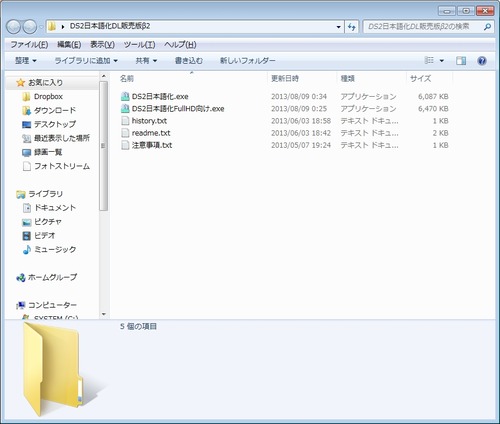Viewport: 500px width, 424px height.
Task: Click the file name readme.txt
Action: tap(151, 133)
